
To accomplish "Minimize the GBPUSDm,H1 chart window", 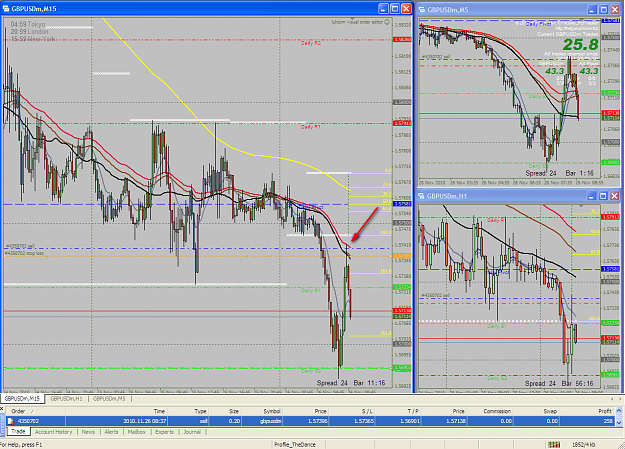I will (x=592, y=196).
